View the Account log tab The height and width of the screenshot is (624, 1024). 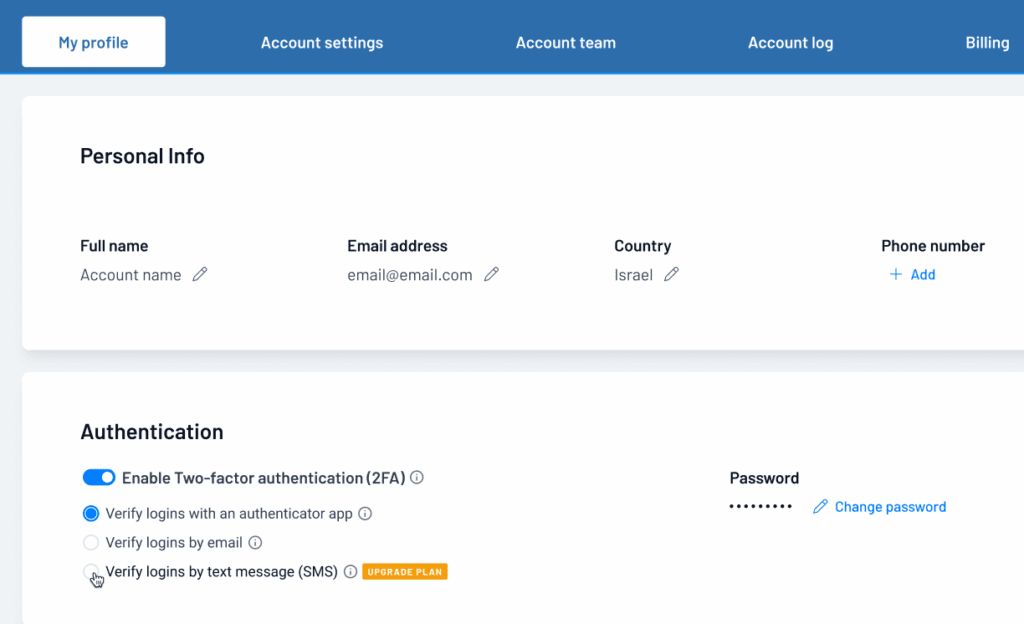pos(790,43)
